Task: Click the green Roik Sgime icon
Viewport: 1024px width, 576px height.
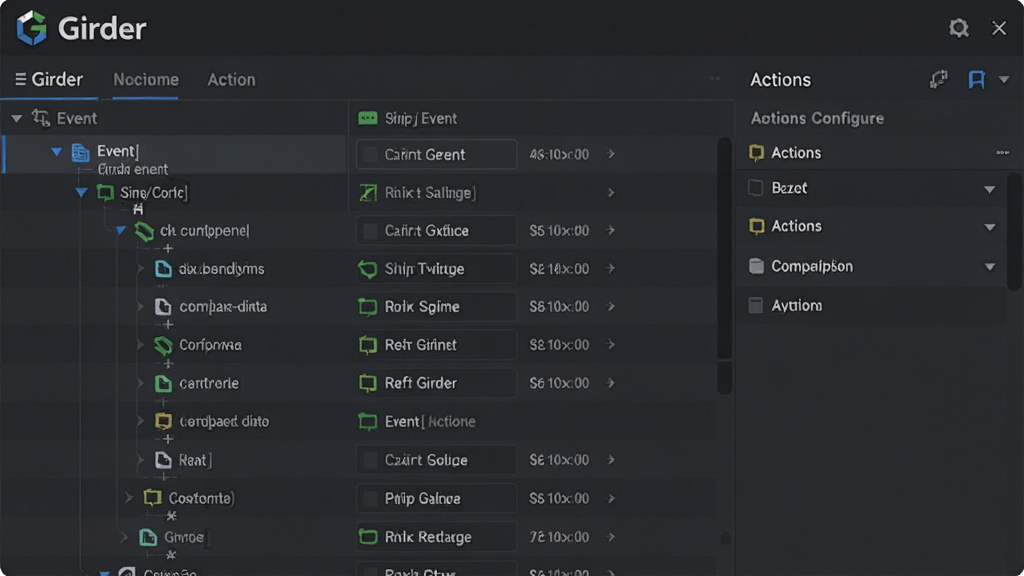Action: [x=368, y=307]
